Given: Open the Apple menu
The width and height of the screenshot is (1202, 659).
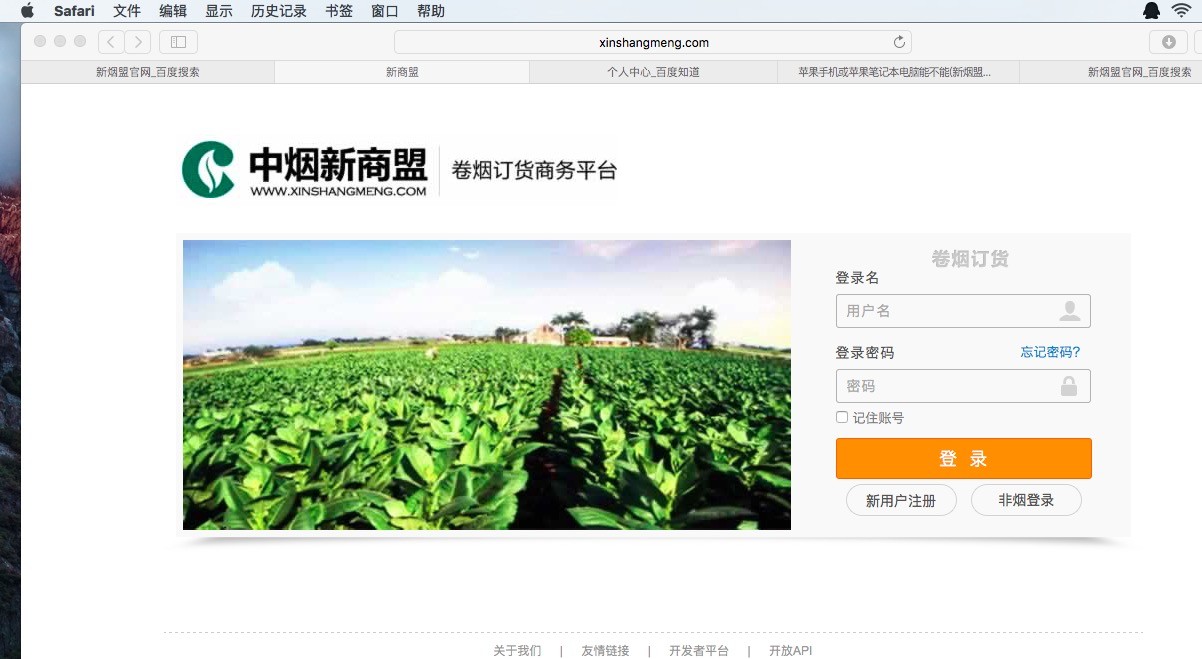Looking at the screenshot, I should click(x=27, y=11).
